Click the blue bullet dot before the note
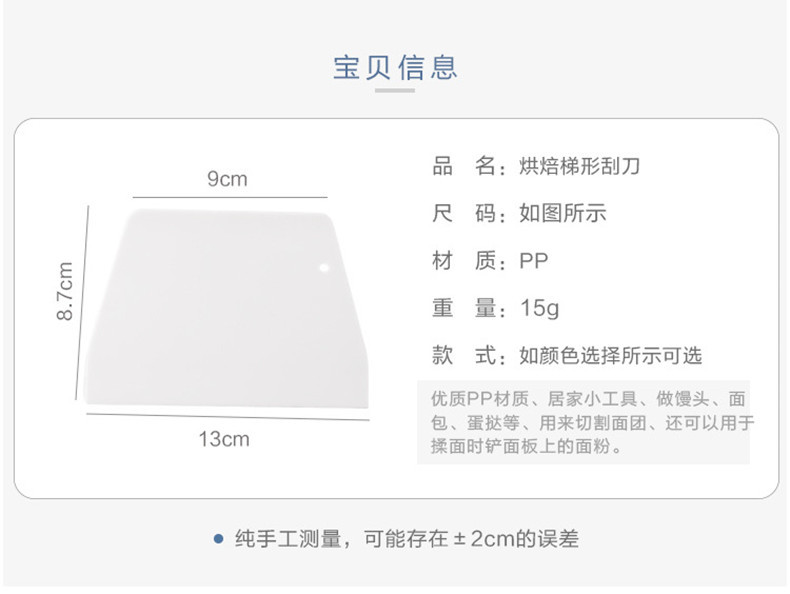 [x=218, y=539]
